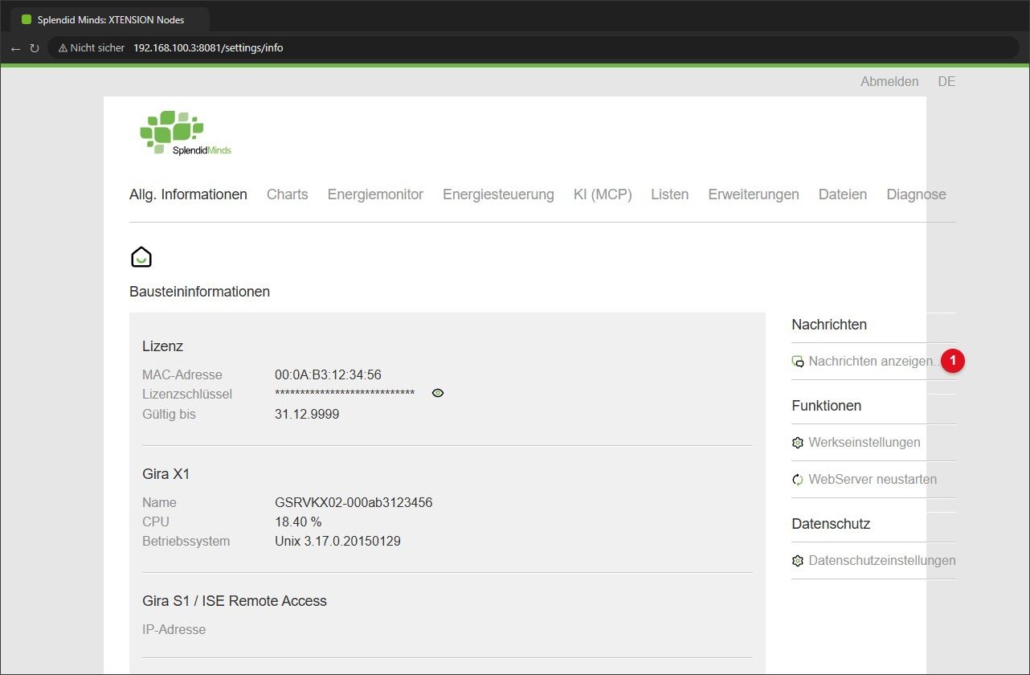Click the 'CPU' label
Screen dimensions: 1030x675
pyautogui.click(x=155, y=522)
